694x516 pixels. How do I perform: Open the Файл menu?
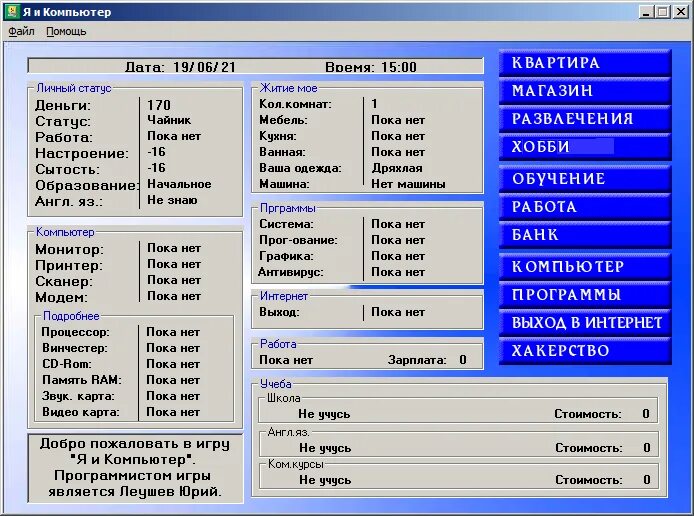pos(21,31)
